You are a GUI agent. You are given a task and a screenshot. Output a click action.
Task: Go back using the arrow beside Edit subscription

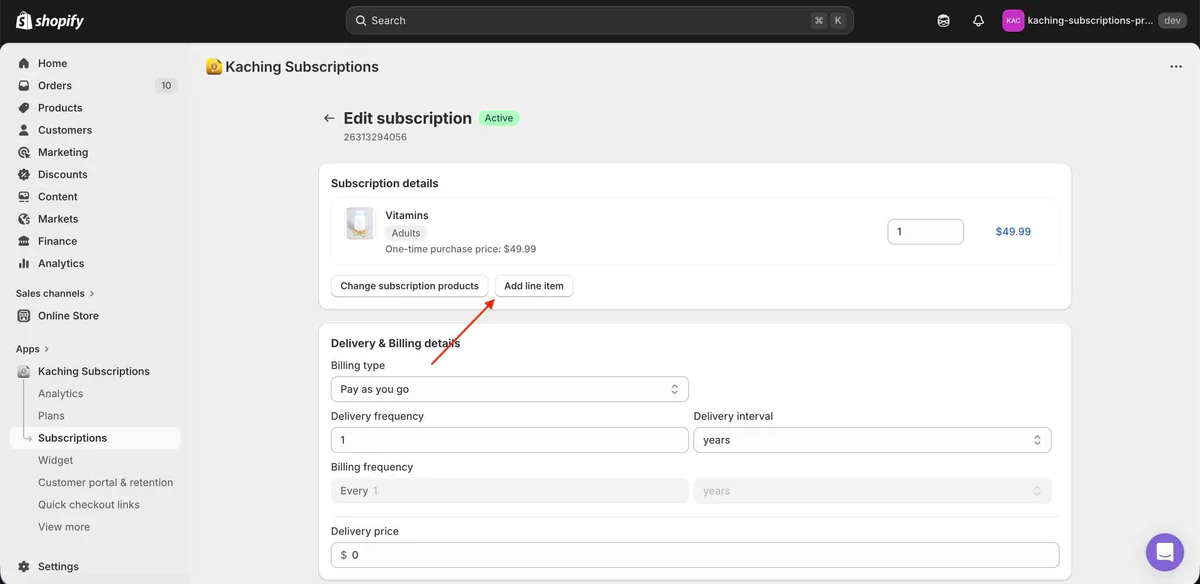click(x=328, y=118)
